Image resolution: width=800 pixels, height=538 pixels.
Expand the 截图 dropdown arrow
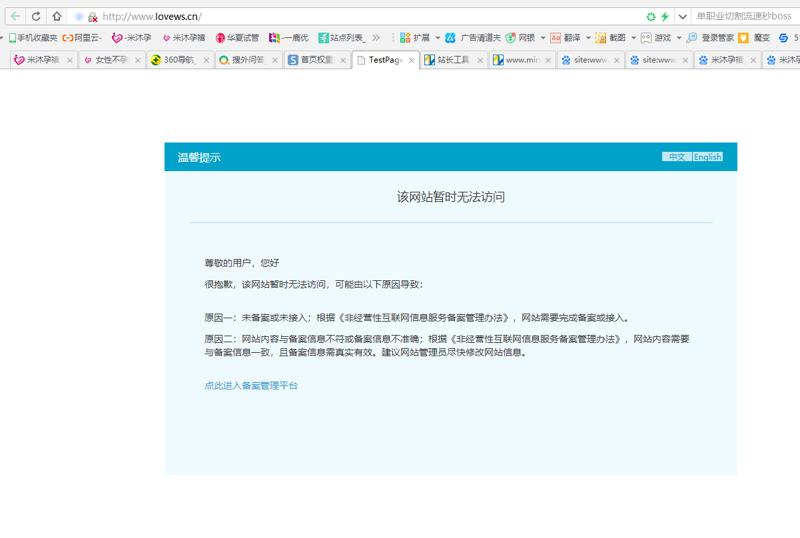click(634, 38)
